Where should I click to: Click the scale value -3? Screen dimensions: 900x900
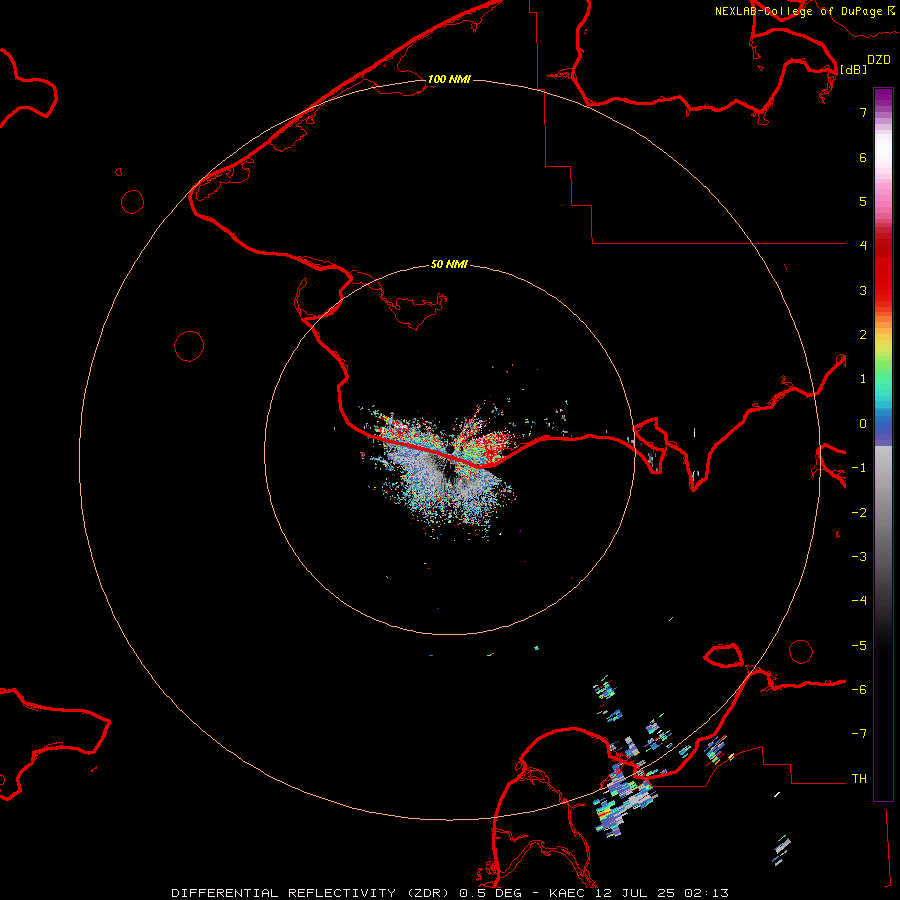pyautogui.click(x=859, y=557)
